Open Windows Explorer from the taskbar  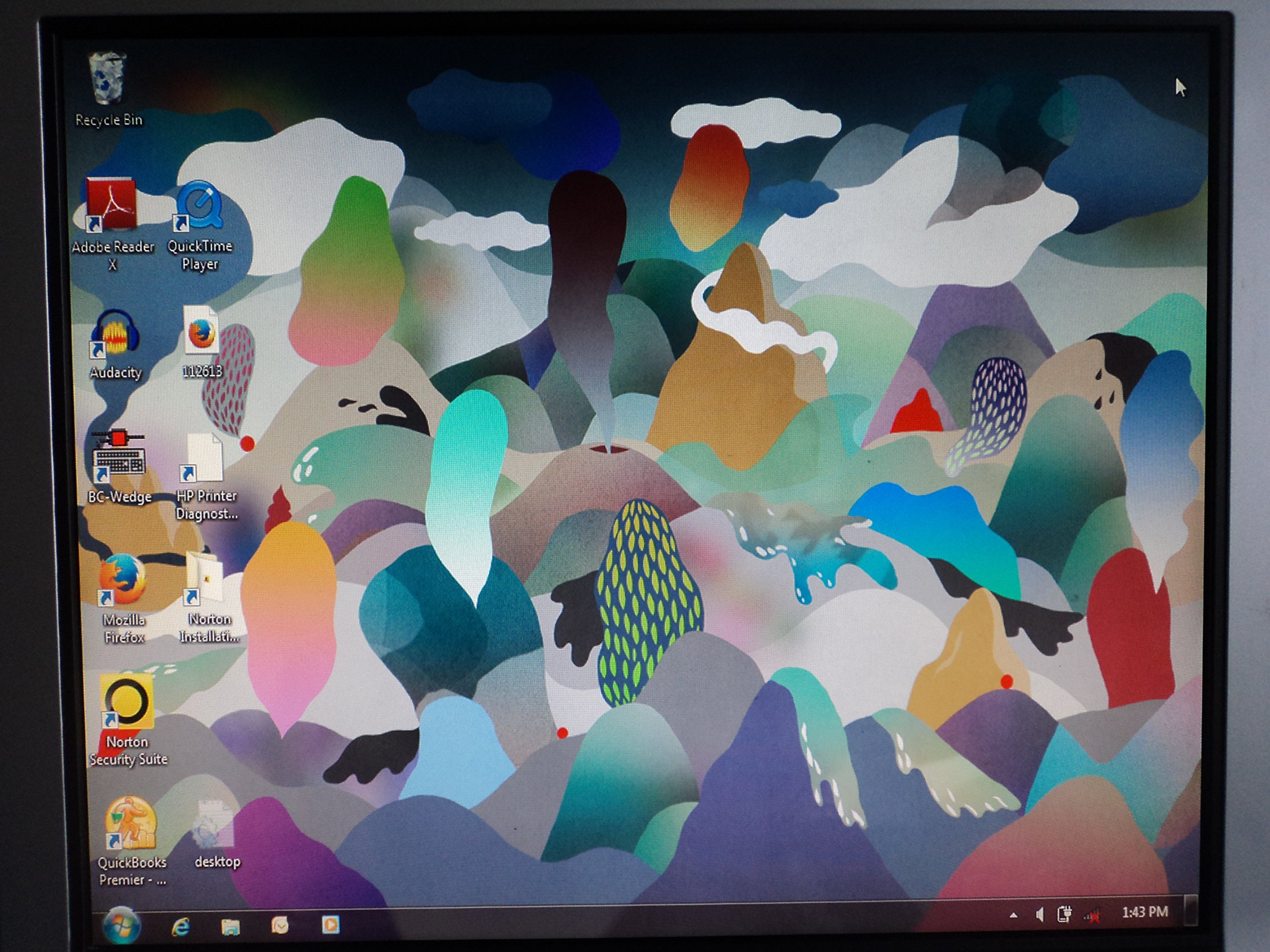pos(230,926)
